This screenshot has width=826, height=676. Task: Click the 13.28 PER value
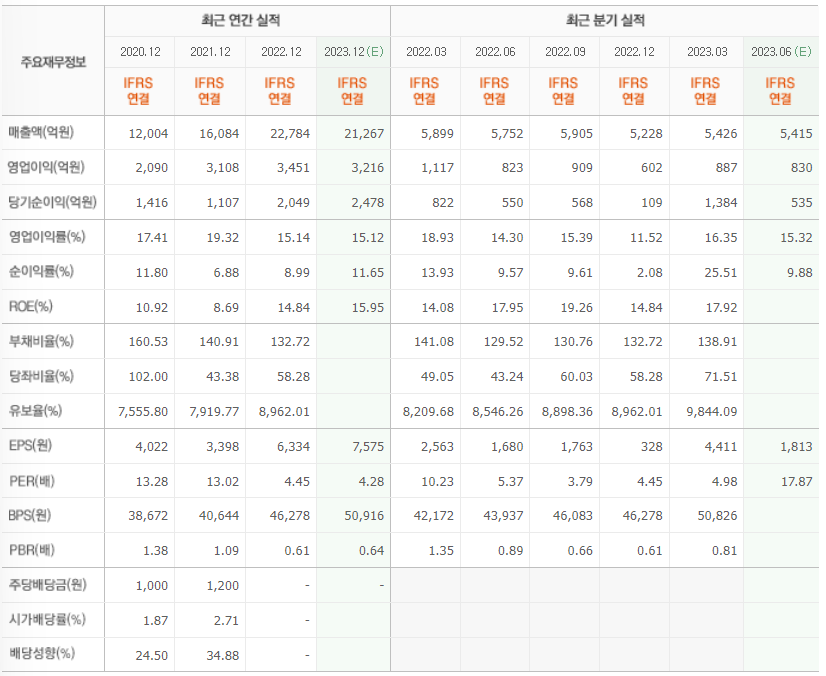coord(152,482)
